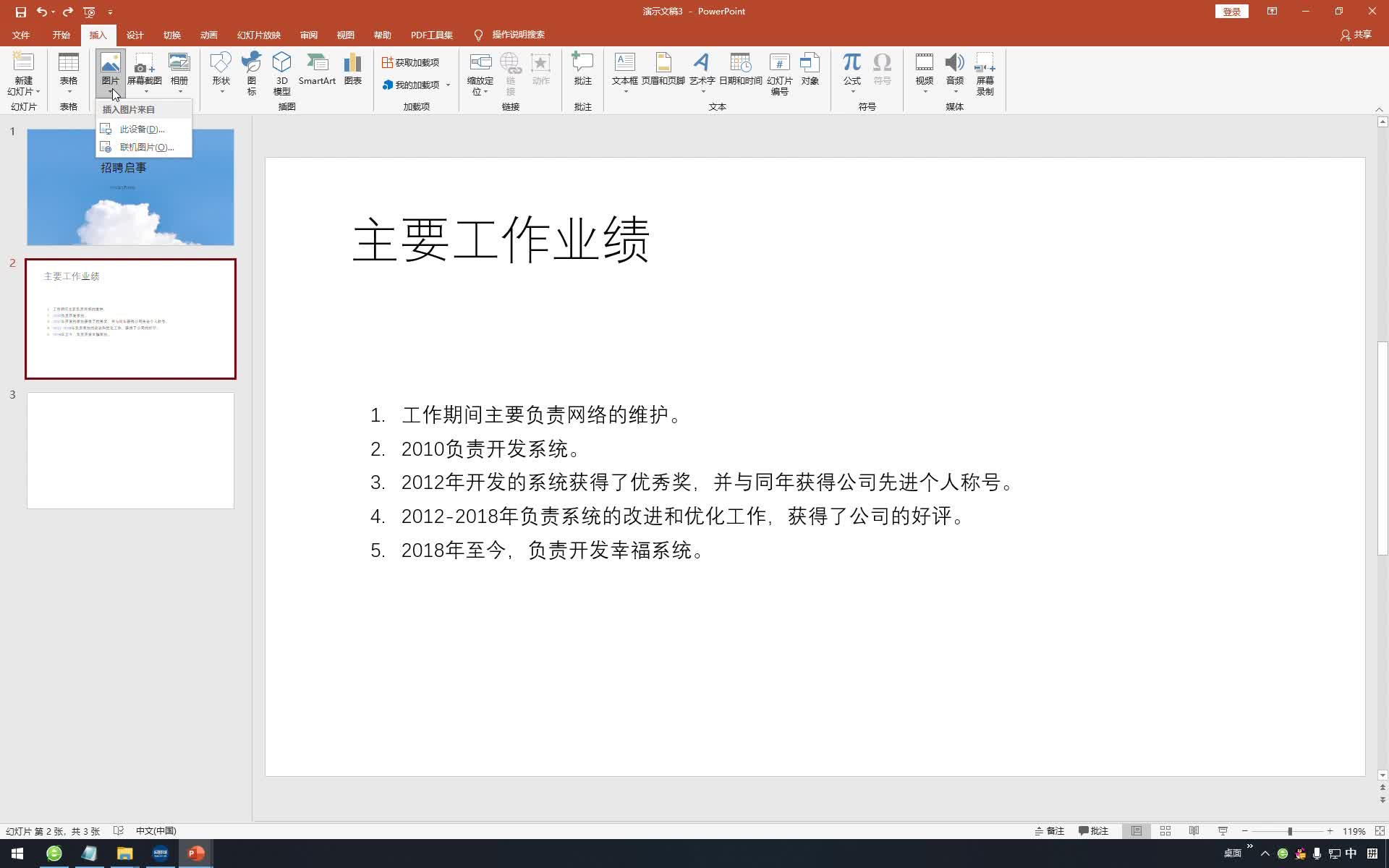Switch to the Transitions (切换) tab

171,35
